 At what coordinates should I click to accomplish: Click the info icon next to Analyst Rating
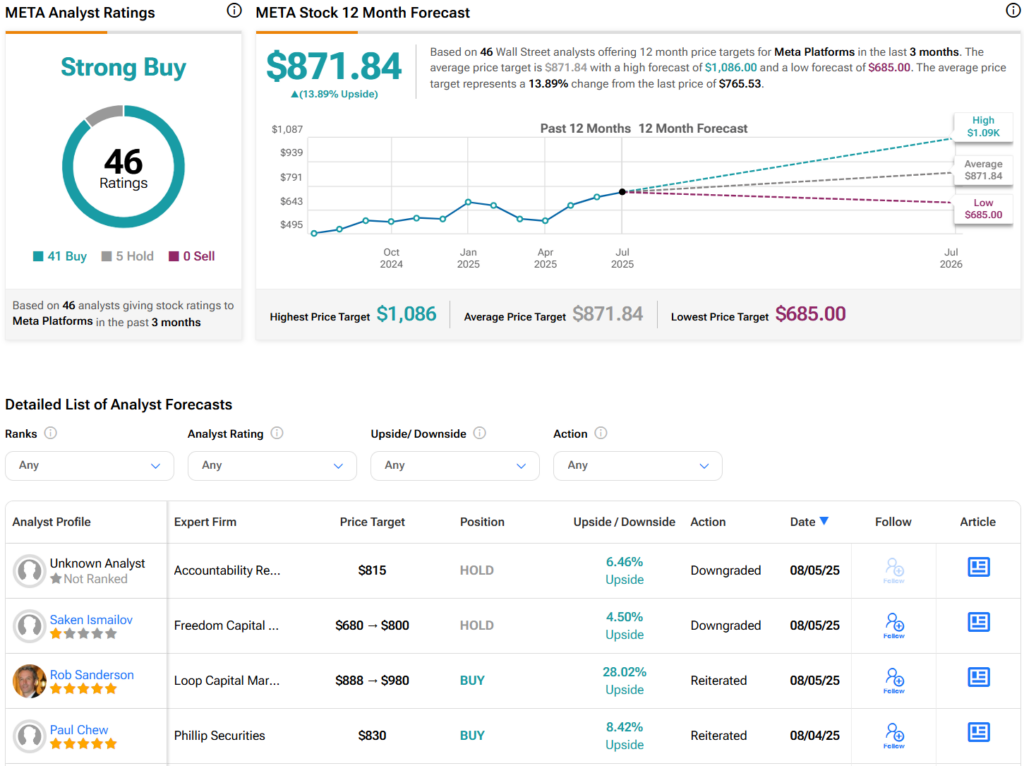(x=277, y=433)
